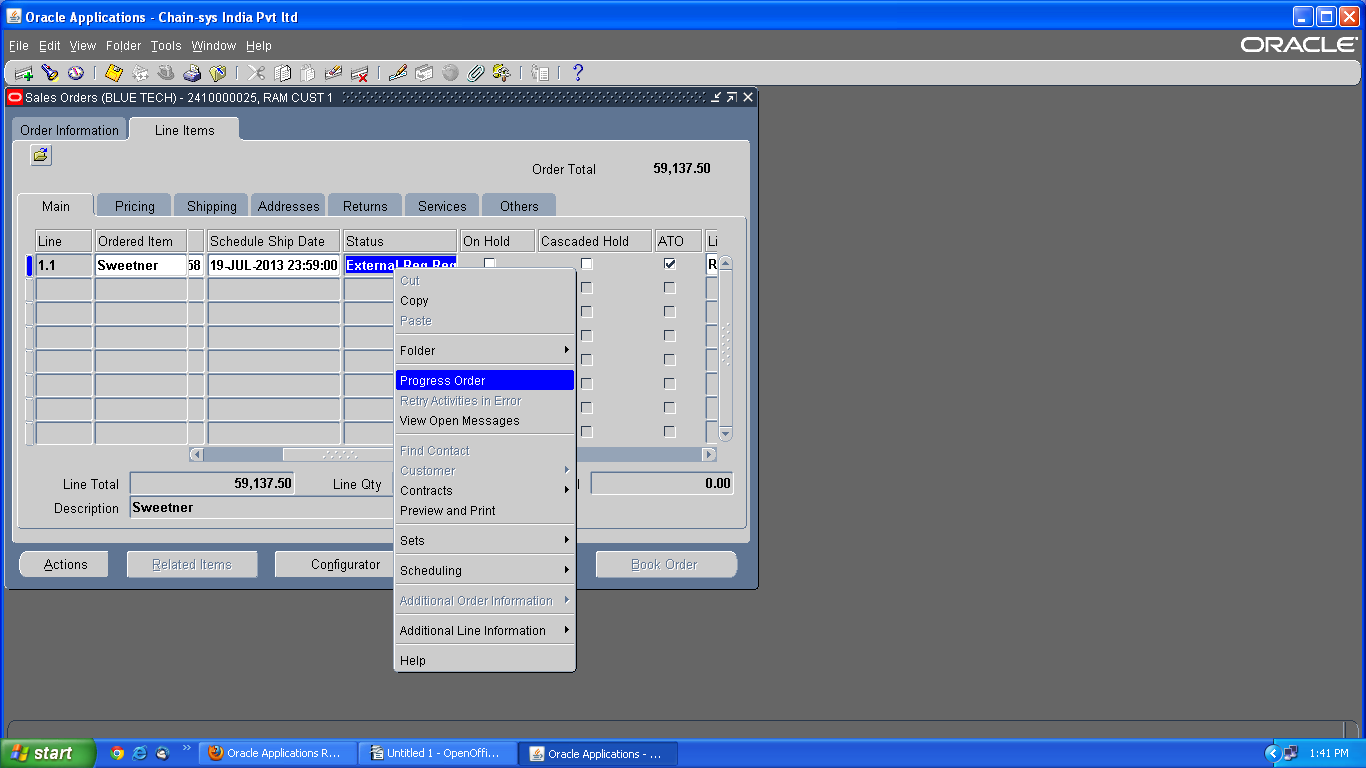The height and width of the screenshot is (768, 1366).
Task: Save using the yellow floppy disk icon
Action: pyautogui.click(x=114, y=73)
